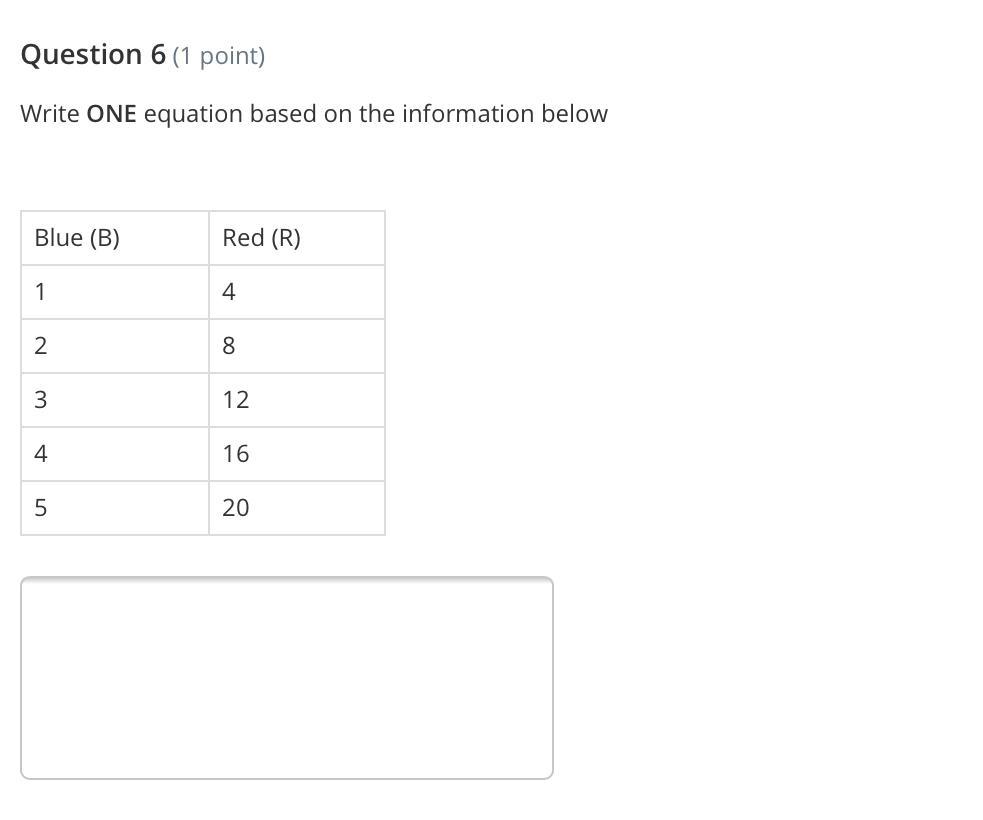Viewport: 983px width, 820px height.
Task: Select Blue cell with value 5
Action: [115, 508]
